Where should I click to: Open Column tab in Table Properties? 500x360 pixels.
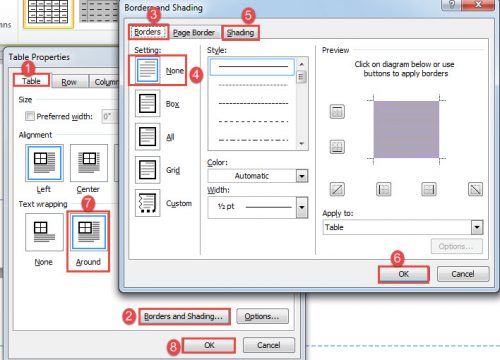105,82
